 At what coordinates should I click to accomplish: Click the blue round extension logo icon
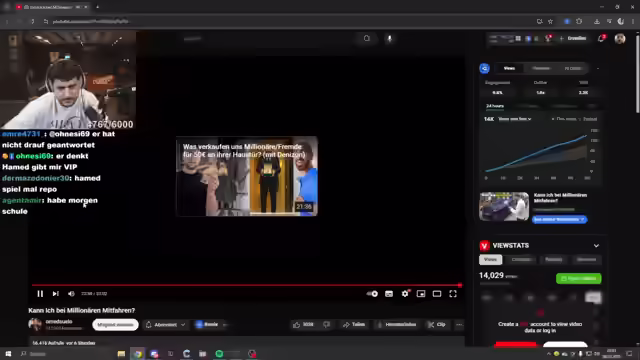(x=484, y=68)
